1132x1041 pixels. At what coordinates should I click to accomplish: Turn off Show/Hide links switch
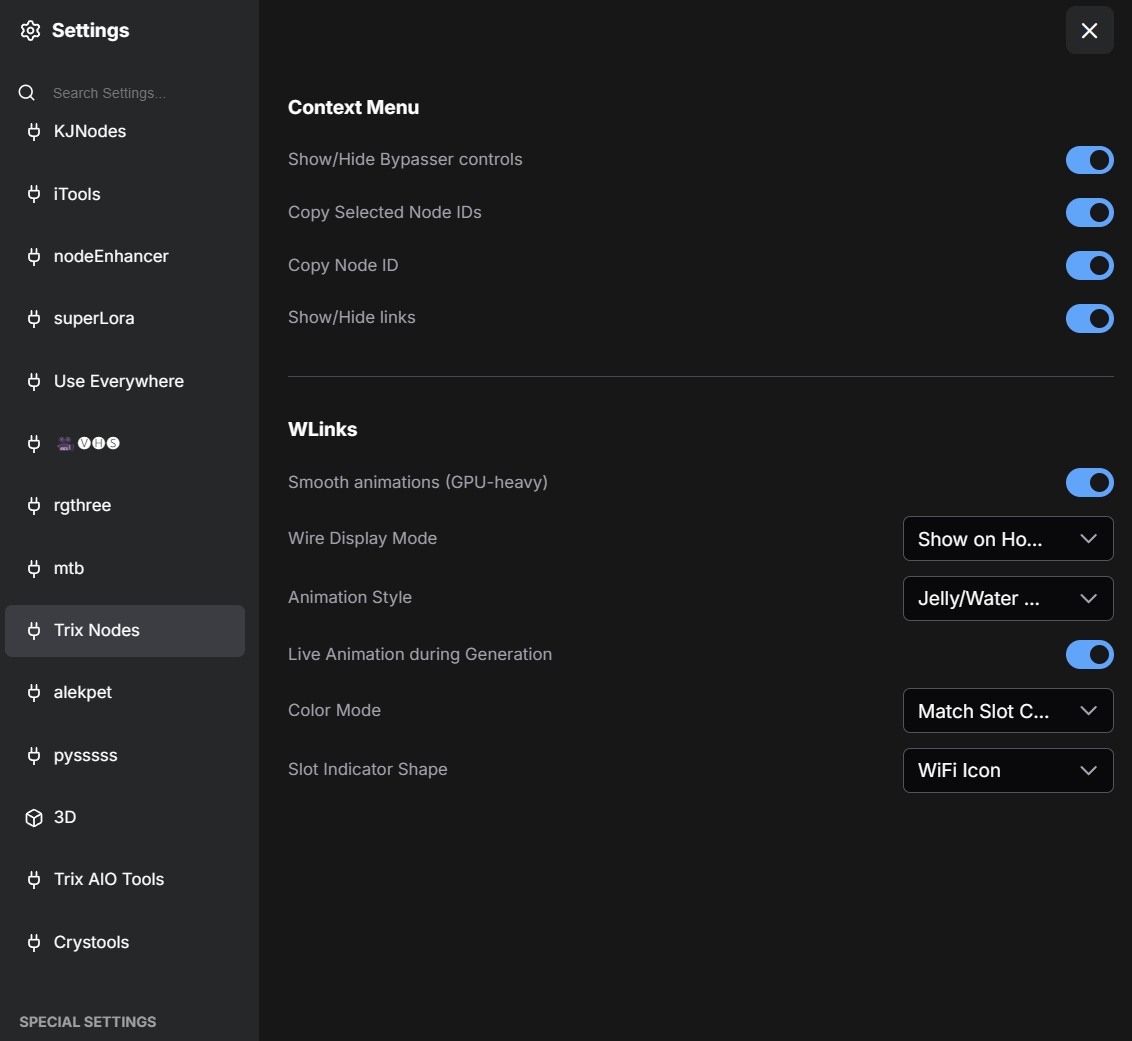click(x=1089, y=318)
